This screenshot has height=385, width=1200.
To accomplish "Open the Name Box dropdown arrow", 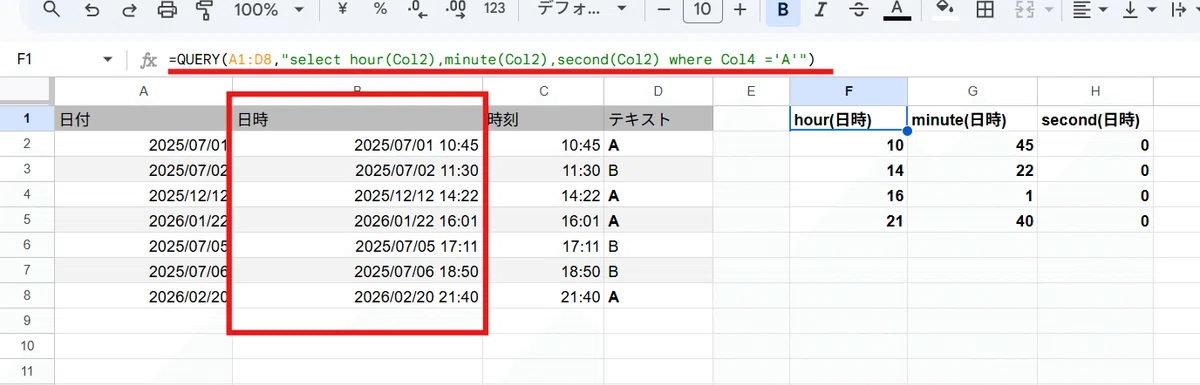I will [x=108, y=60].
